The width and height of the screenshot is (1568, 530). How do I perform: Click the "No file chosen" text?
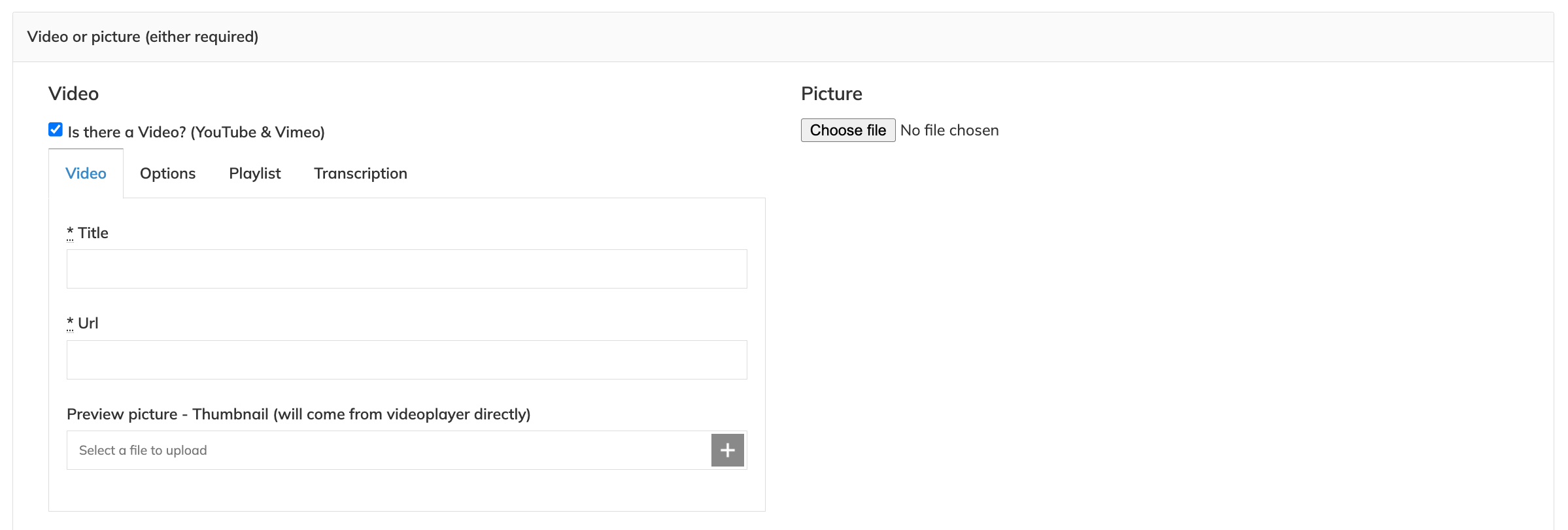pyautogui.click(x=949, y=130)
